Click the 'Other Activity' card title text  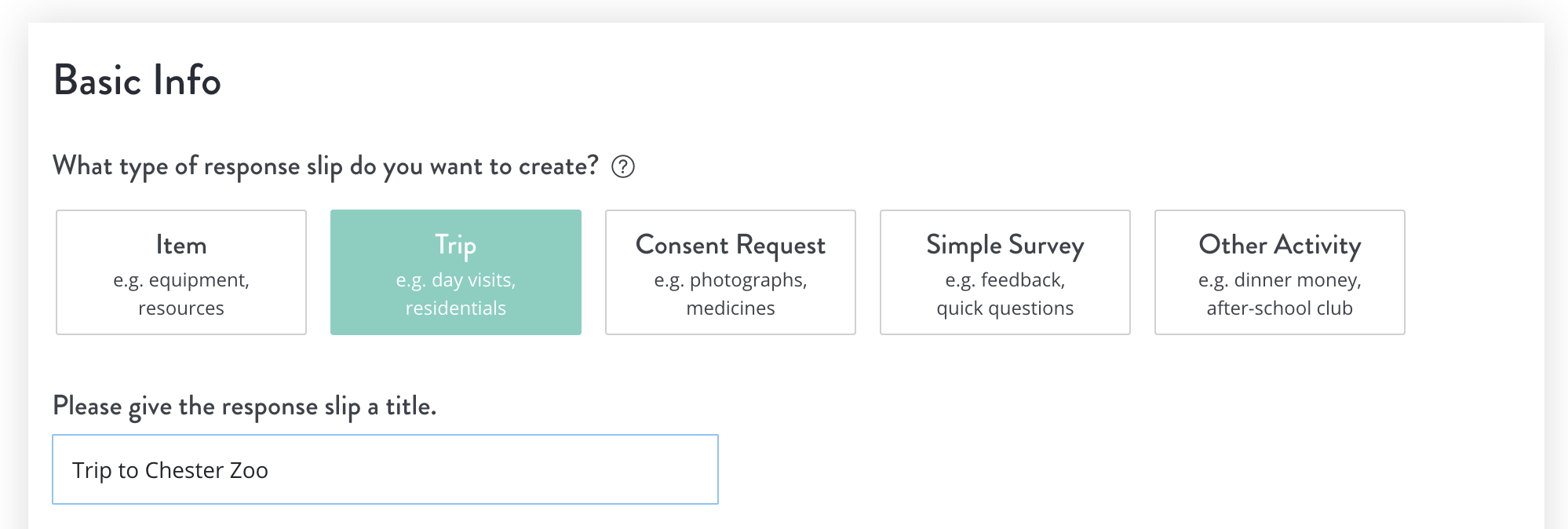[1280, 246]
